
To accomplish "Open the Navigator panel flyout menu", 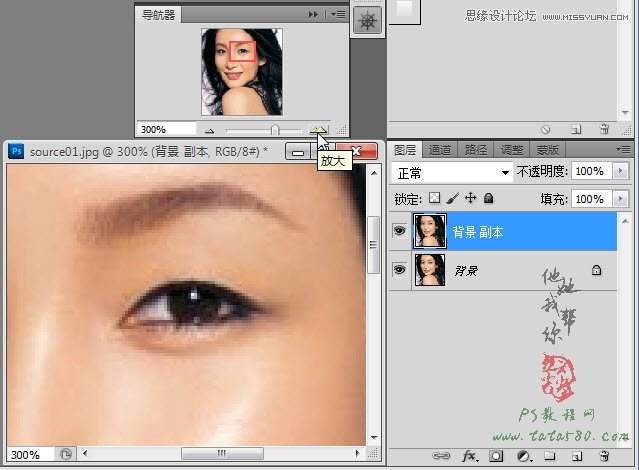I will pyautogui.click(x=338, y=15).
